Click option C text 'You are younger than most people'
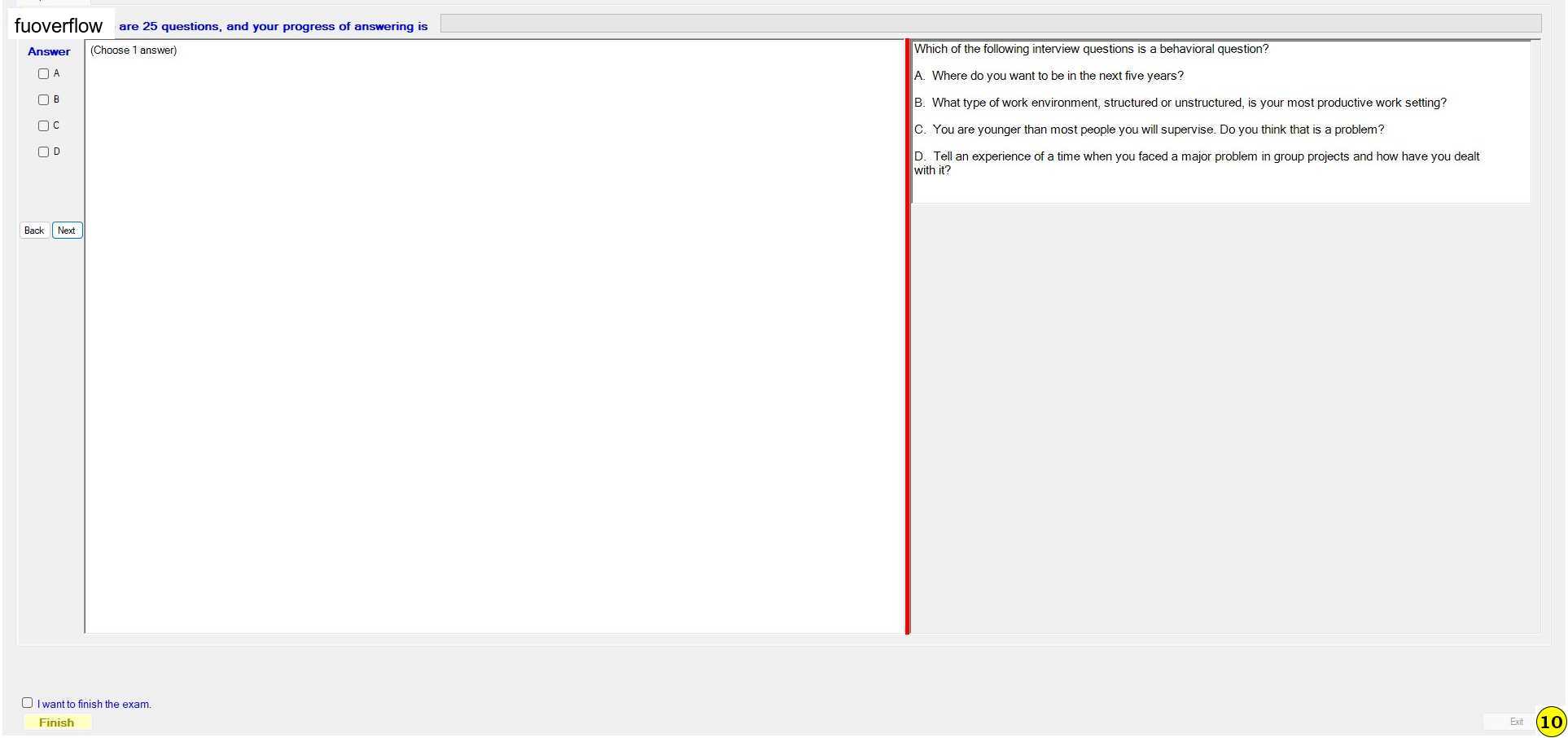This screenshot has height=738, width=1568. (1149, 130)
